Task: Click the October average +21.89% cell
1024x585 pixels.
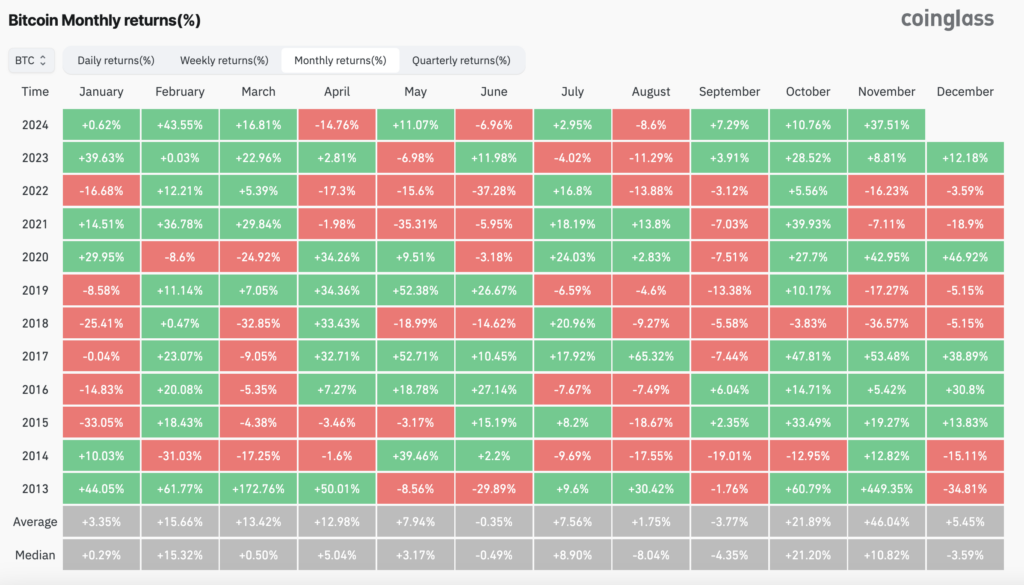Action: pyautogui.click(x=808, y=522)
